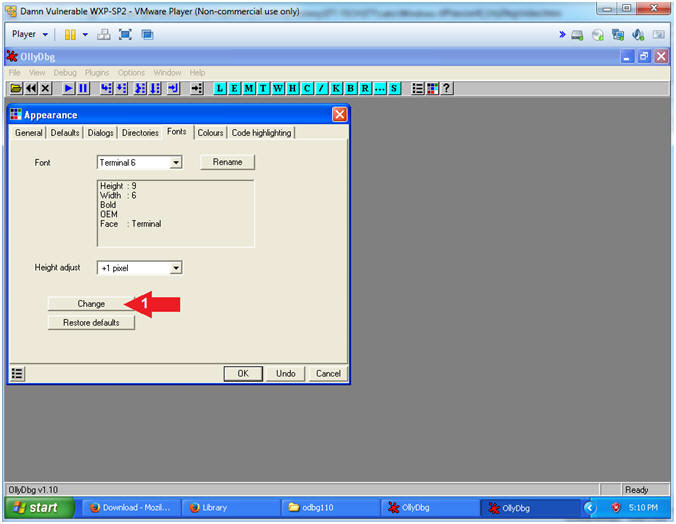Click the Appearance options colored grid icon
676x524 pixels.
[x=432, y=88]
